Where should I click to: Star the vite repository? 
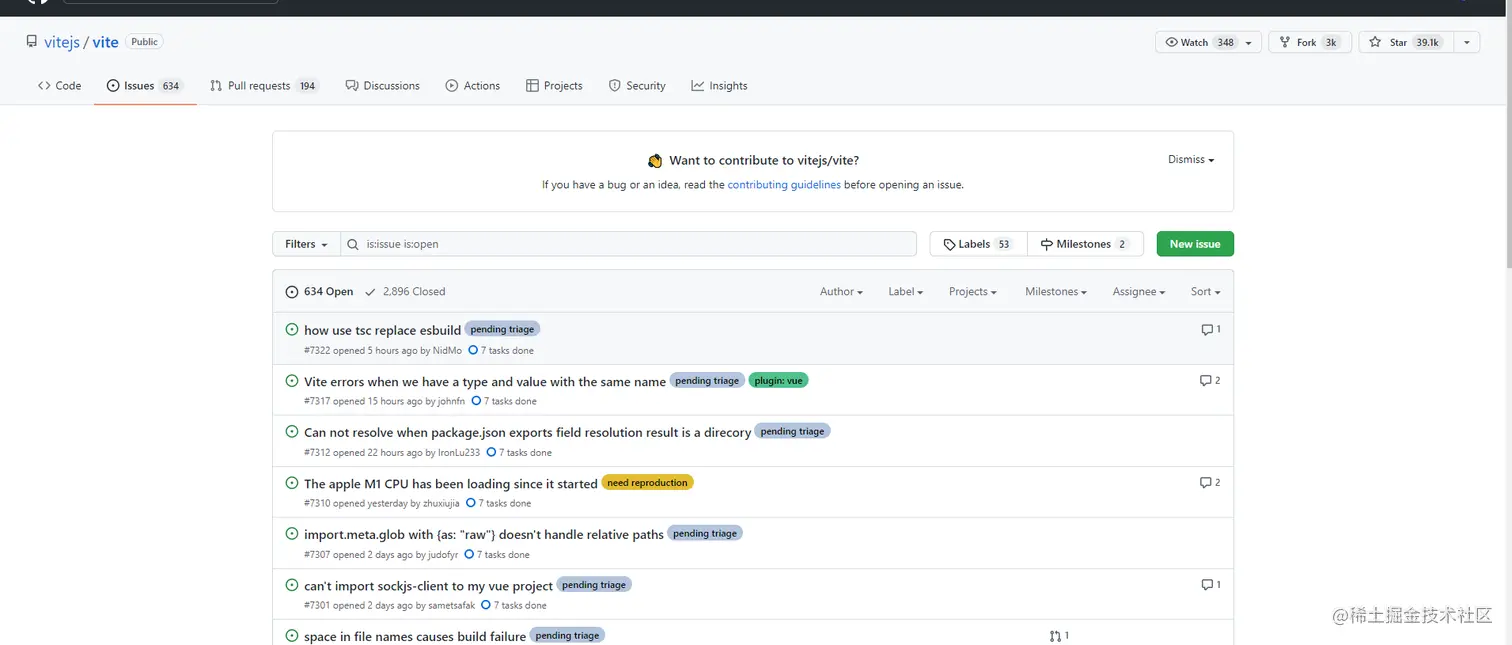(1404, 42)
